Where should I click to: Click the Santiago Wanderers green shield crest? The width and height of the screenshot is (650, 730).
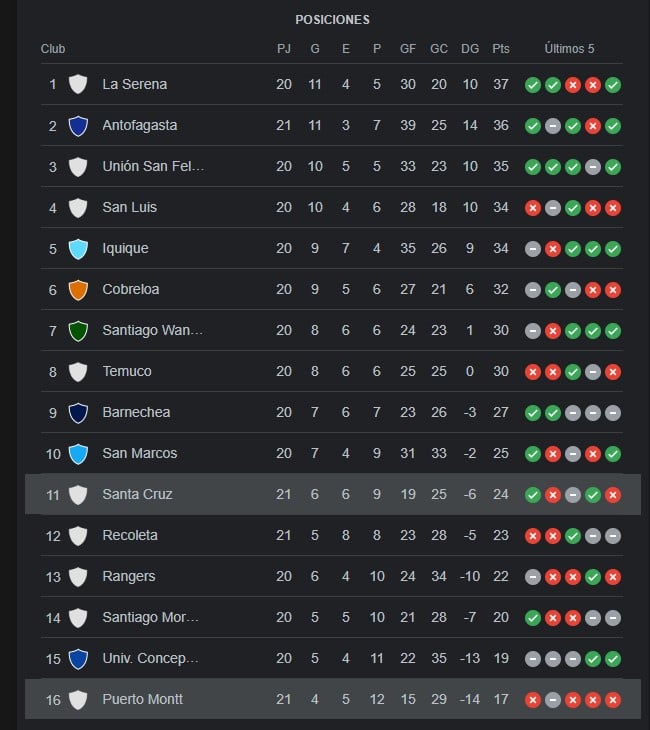pyautogui.click(x=78, y=331)
